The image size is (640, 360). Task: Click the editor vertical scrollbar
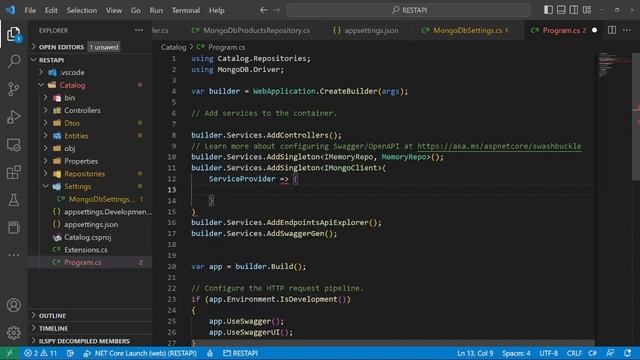click(x=636, y=116)
